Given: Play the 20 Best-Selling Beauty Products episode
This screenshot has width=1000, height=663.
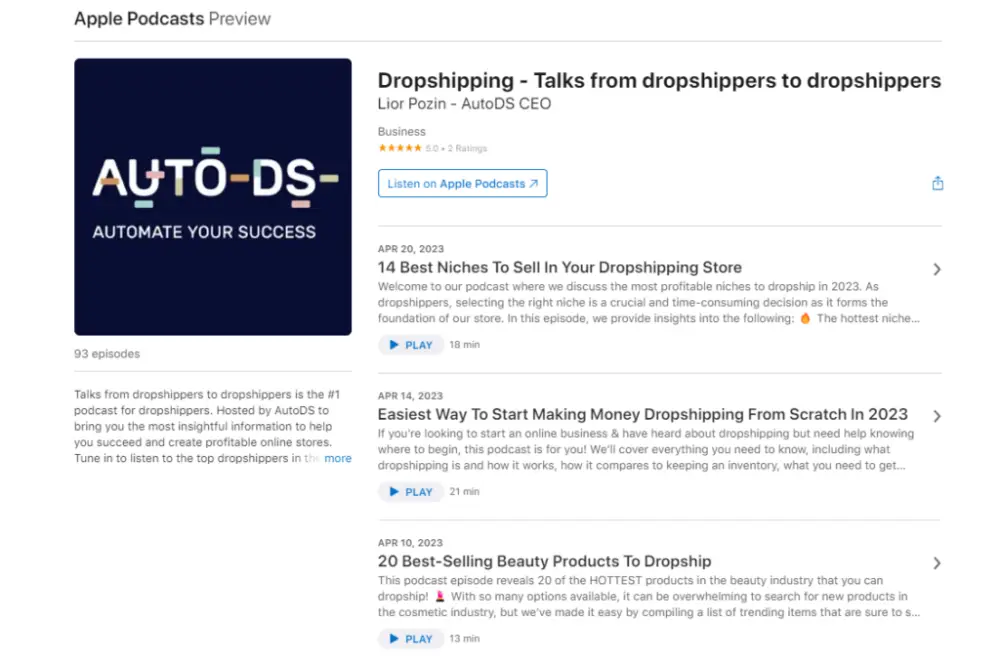Looking at the screenshot, I should (x=411, y=639).
